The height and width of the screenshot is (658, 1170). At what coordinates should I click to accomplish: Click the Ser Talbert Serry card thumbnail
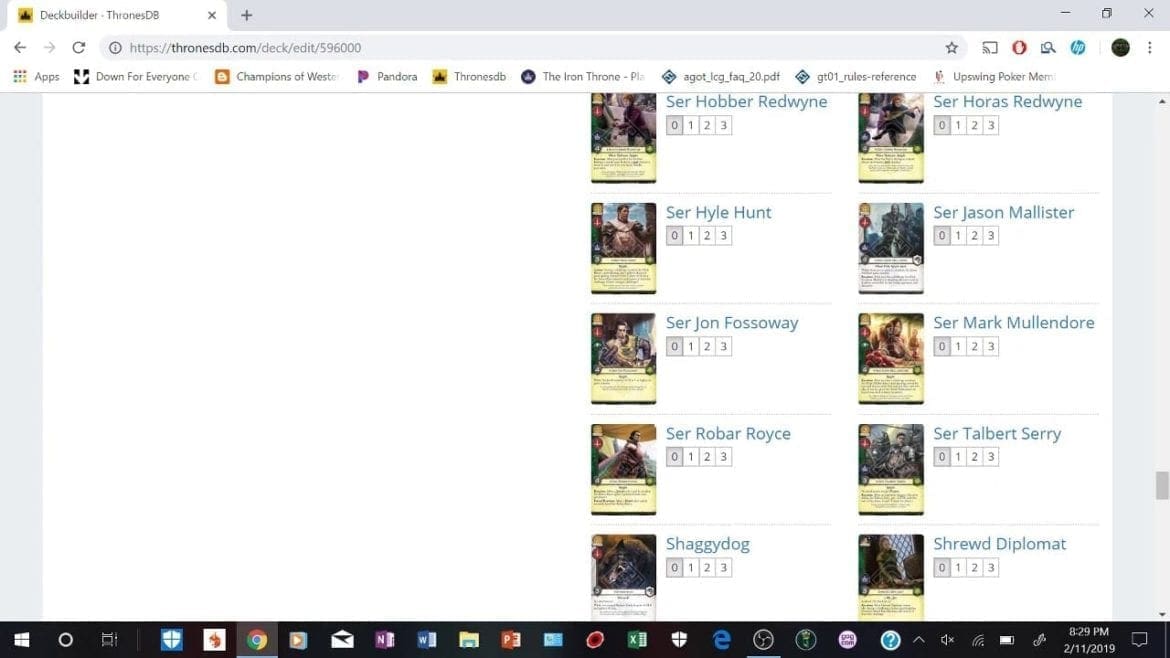pyautogui.click(x=891, y=469)
